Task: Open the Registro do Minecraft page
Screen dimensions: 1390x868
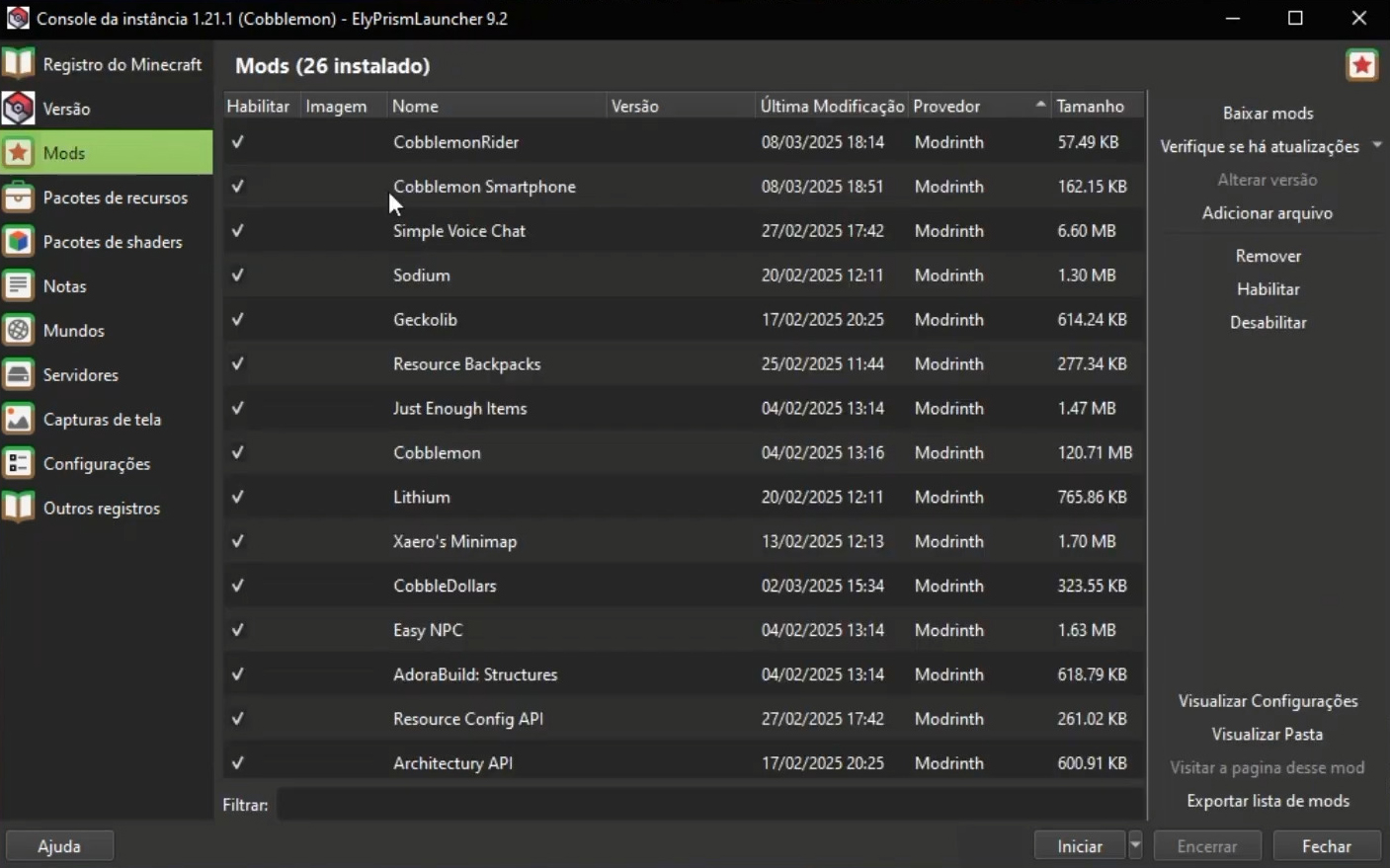Action: pos(107,64)
